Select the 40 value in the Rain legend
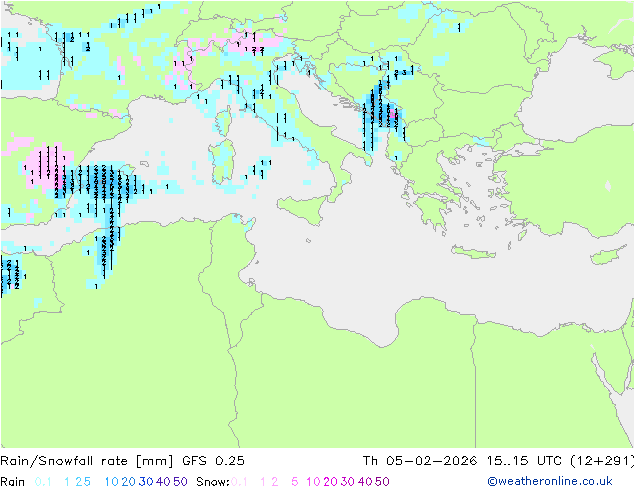Viewport: 634px width, 490px height. [163, 482]
